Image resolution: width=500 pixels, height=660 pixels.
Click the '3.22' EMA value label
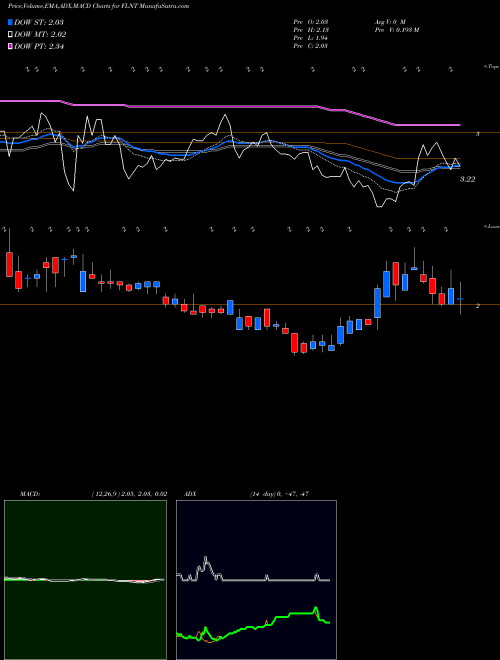click(x=467, y=179)
